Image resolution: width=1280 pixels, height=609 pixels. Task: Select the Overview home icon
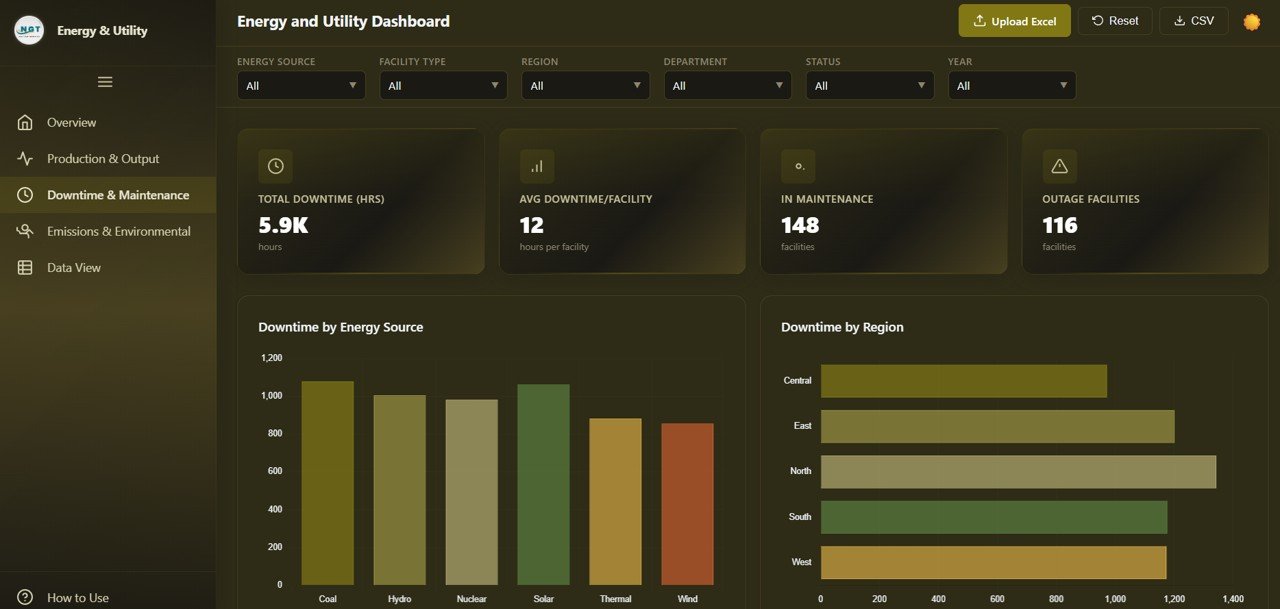point(27,122)
